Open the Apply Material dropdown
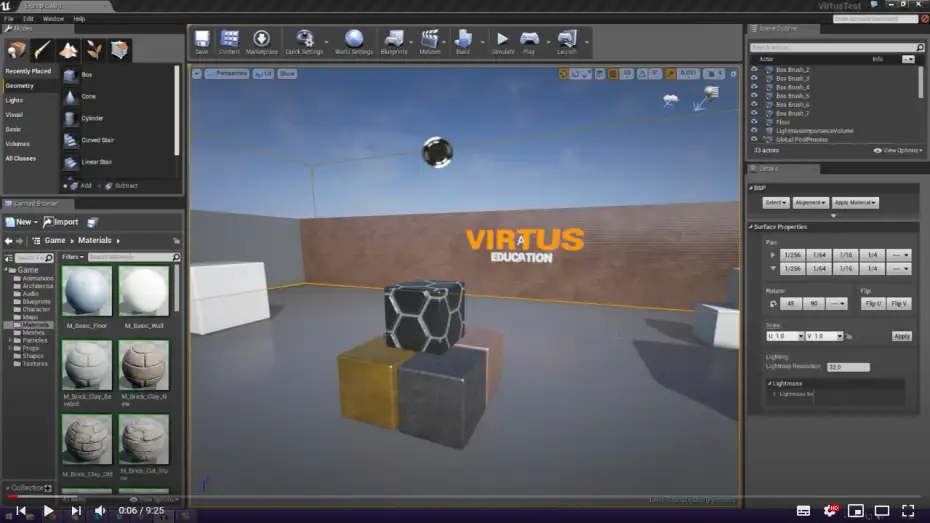The height and width of the screenshot is (523, 930). tap(855, 203)
